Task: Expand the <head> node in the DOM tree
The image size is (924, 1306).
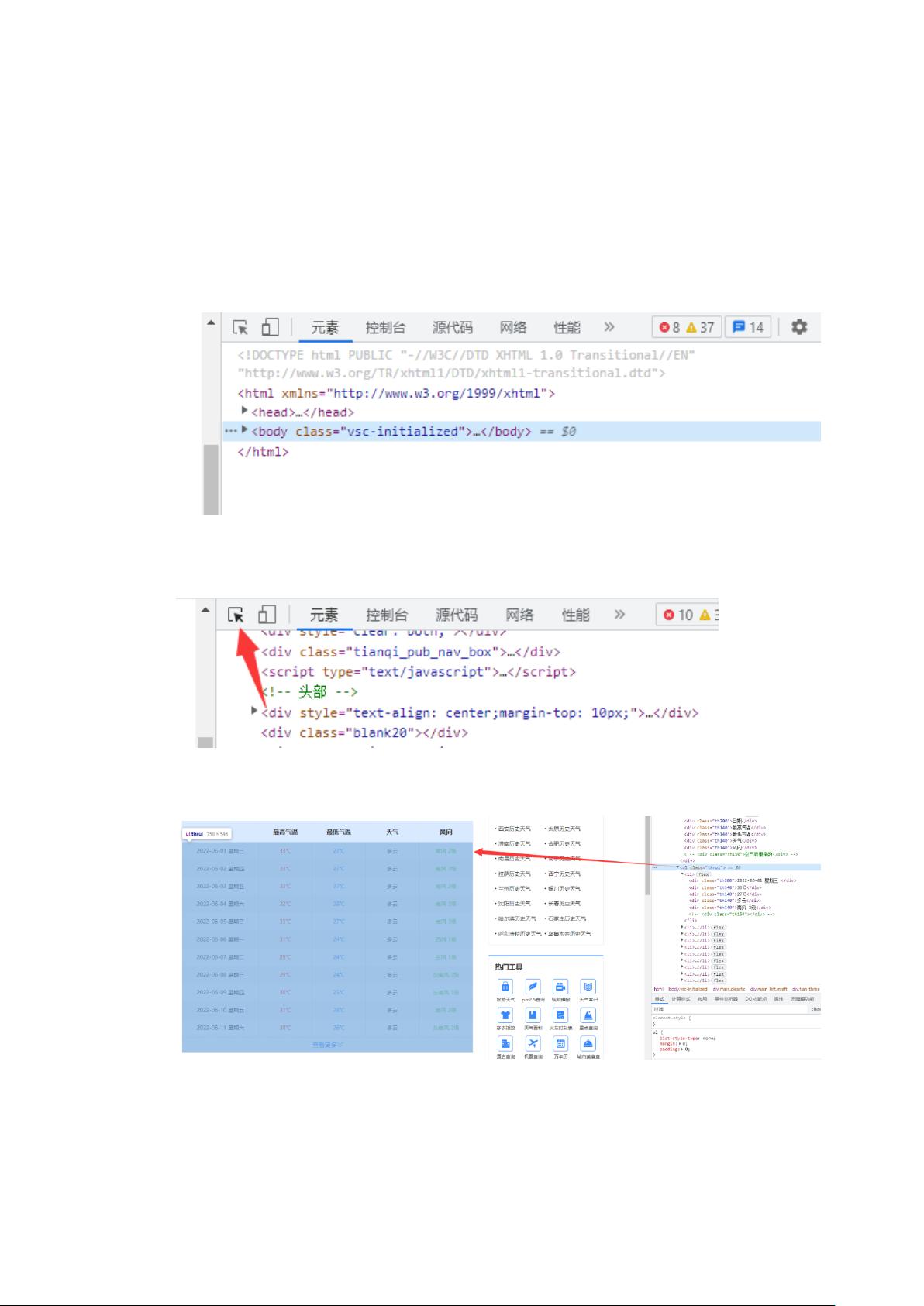Action: click(245, 411)
